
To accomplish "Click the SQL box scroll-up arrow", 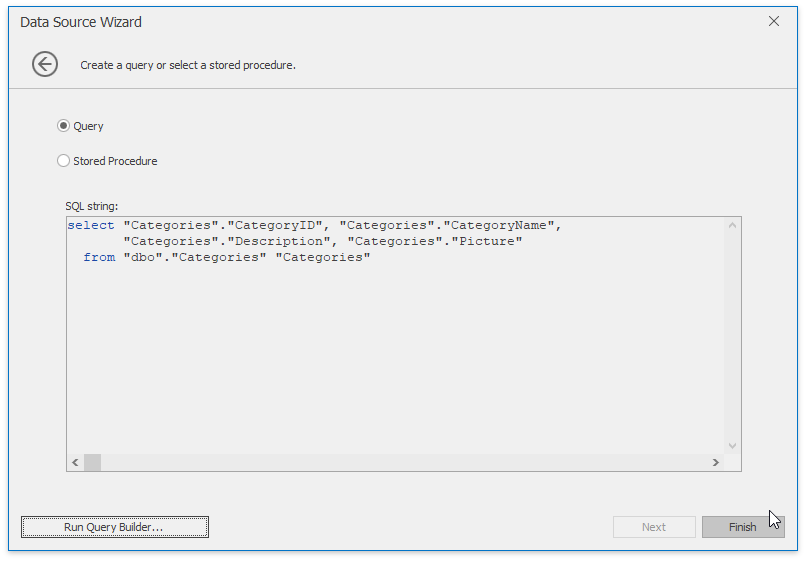I will click(732, 226).
